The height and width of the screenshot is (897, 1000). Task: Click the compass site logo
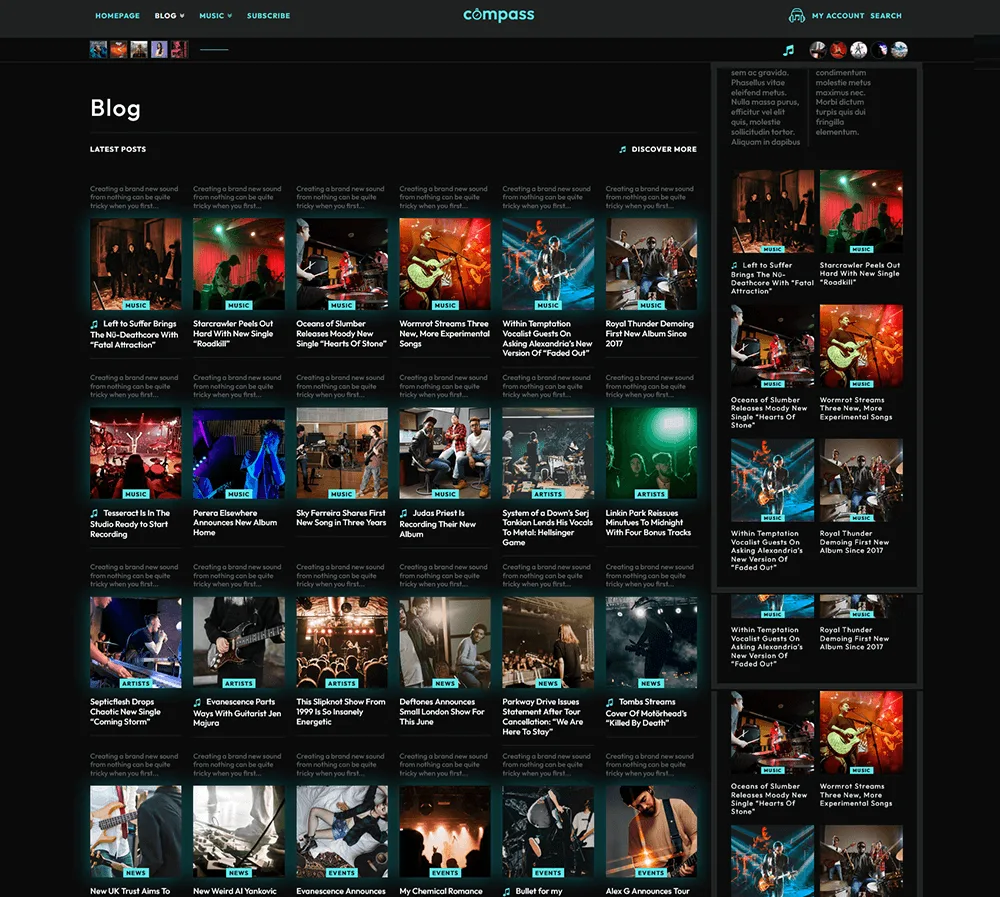pos(499,15)
